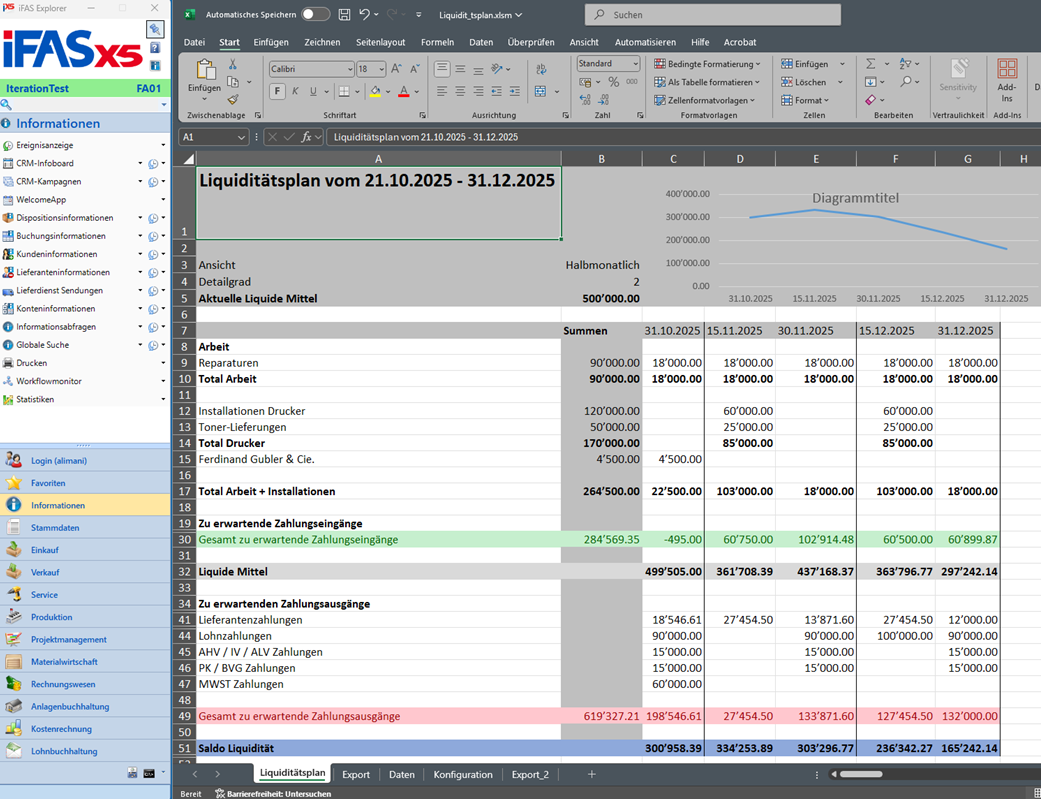This screenshot has height=799, width=1041.
Task: Open Rechnungswesen in the iFAS sidebar
Action: tap(85, 684)
